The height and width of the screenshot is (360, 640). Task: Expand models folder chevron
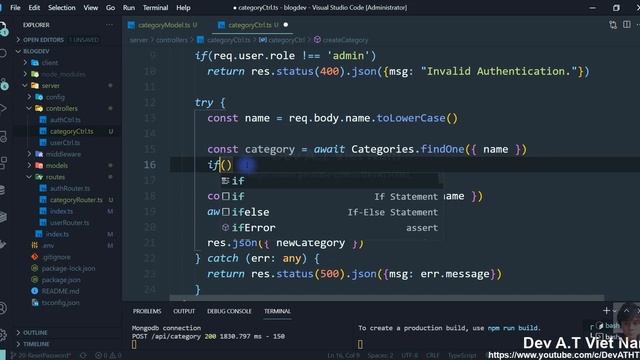pyautogui.click(x=29, y=165)
